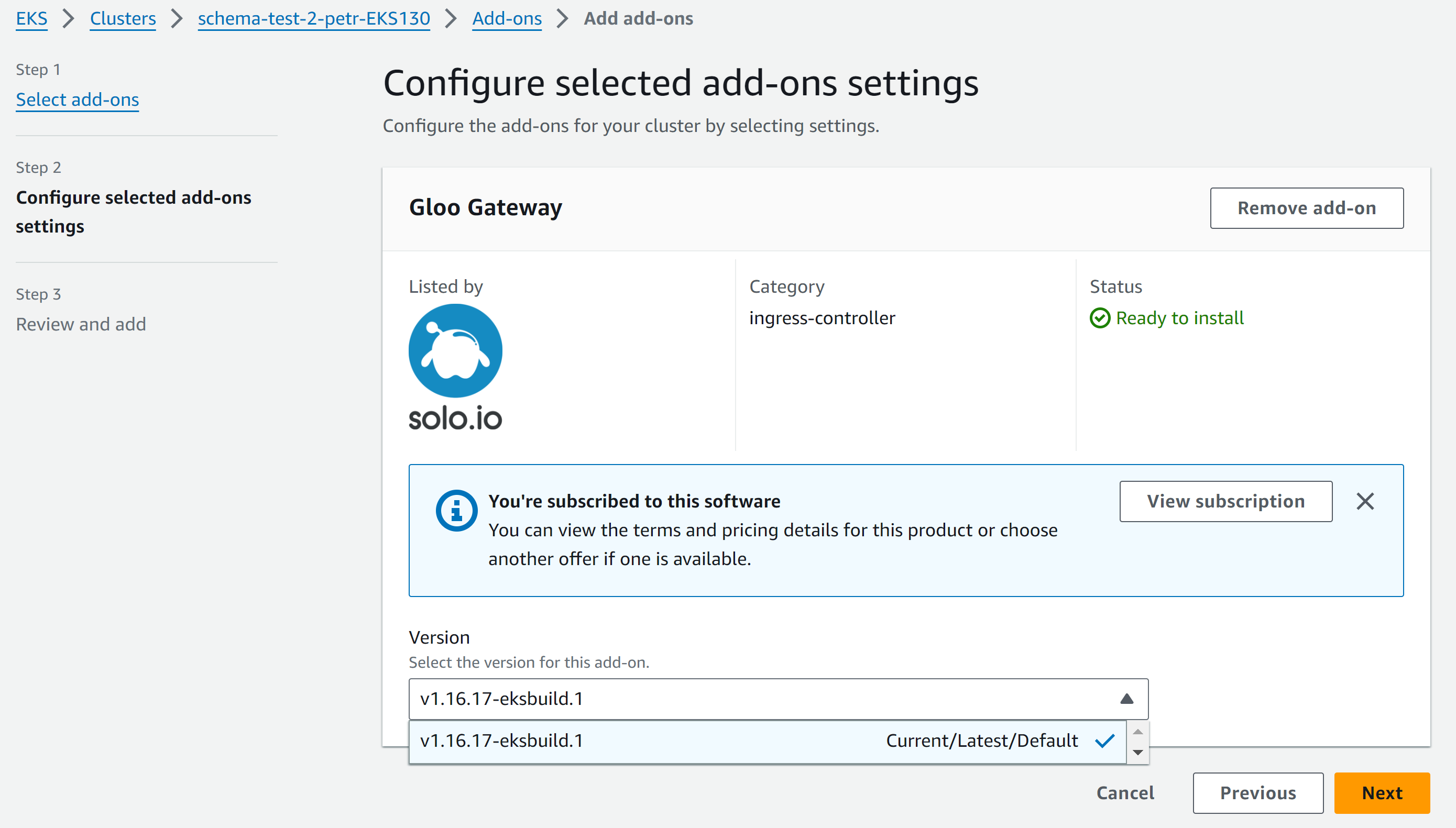The height and width of the screenshot is (828, 1456).
Task: Click the selected-version checkmark icon
Action: click(1104, 741)
